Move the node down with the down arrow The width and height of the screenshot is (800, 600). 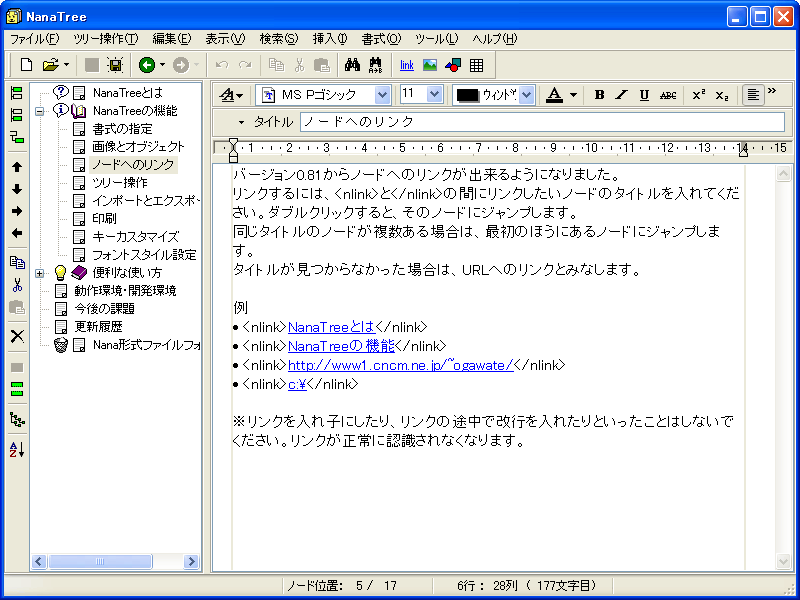click(17, 189)
